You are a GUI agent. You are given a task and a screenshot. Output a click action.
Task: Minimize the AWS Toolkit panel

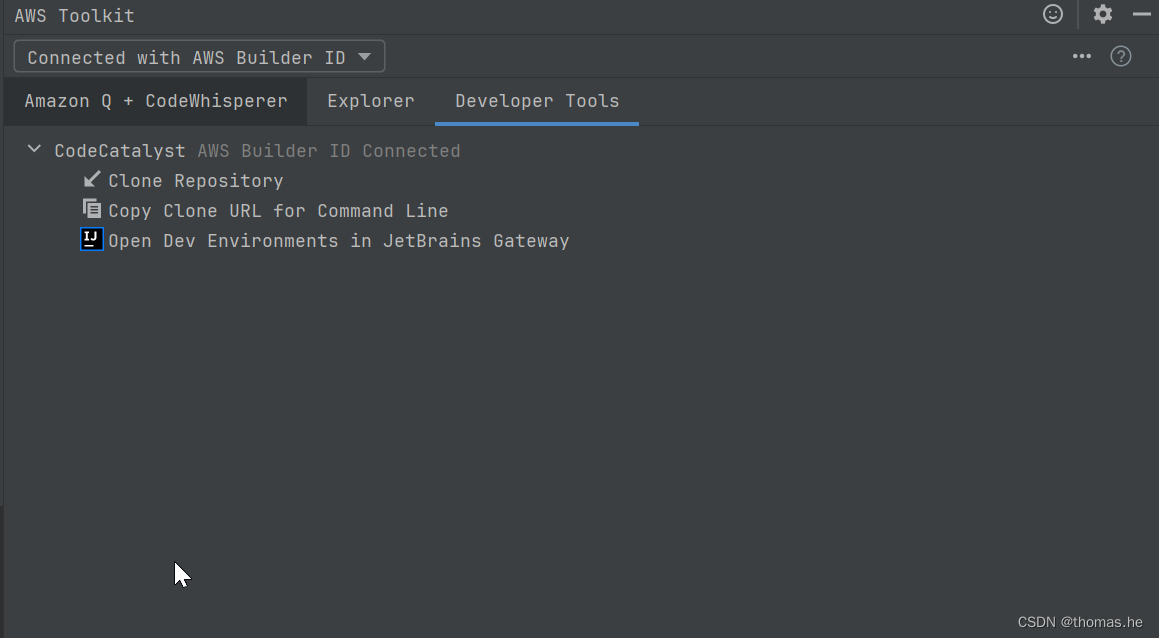[1141, 14]
